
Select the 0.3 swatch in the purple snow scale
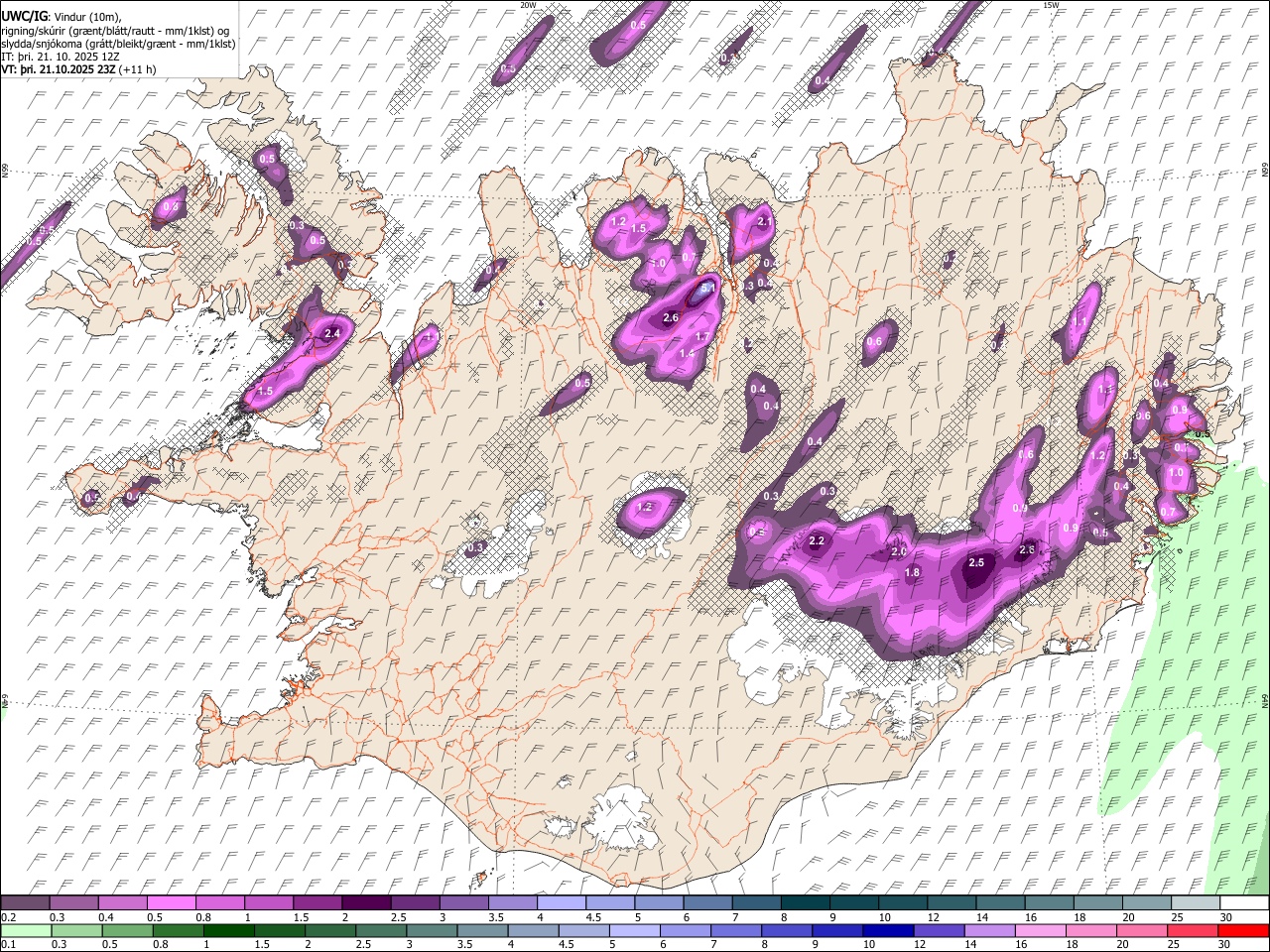(x=73, y=903)
